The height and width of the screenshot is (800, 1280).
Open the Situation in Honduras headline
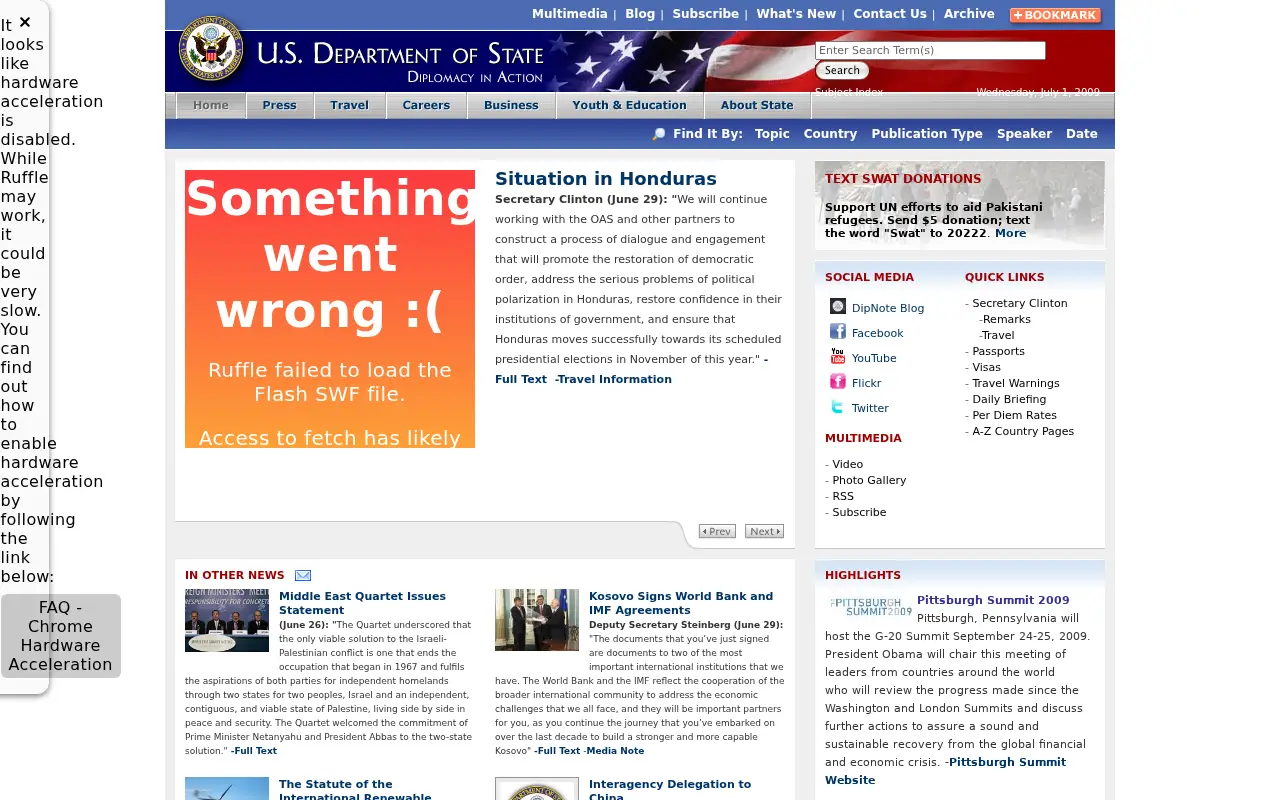[606, 179]
